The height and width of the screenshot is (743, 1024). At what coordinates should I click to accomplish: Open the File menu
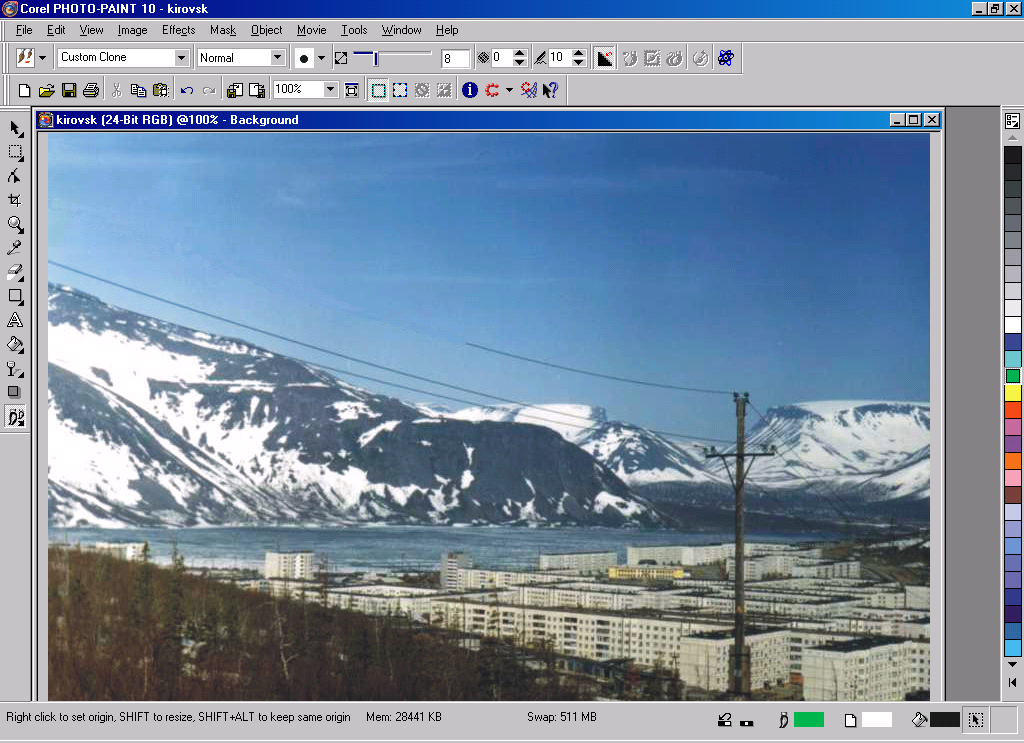(x=24, y=30)
